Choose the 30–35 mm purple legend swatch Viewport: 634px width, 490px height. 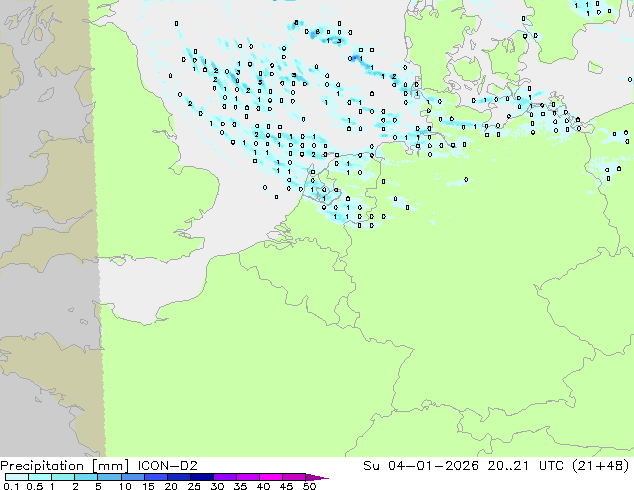click(225, 477)
